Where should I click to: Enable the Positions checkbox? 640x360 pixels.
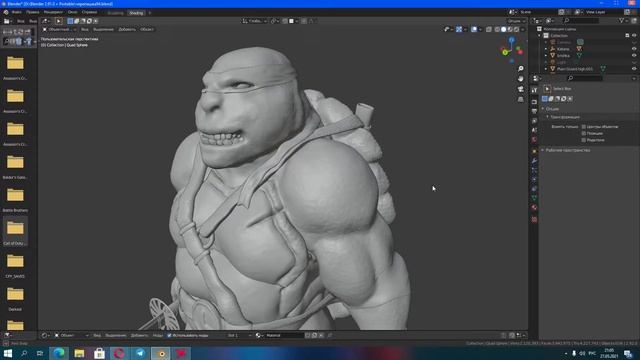(584, 133)
